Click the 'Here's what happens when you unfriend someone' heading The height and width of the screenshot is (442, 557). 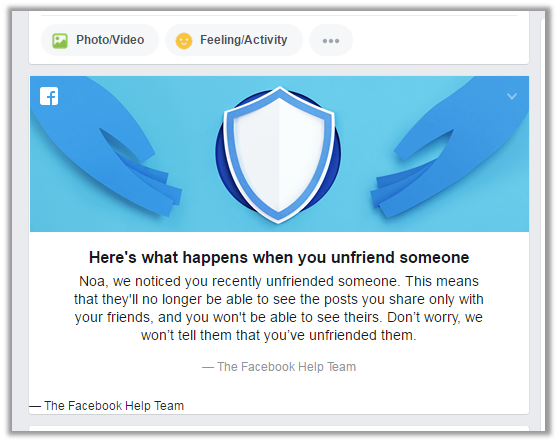[x=279, y=257]
